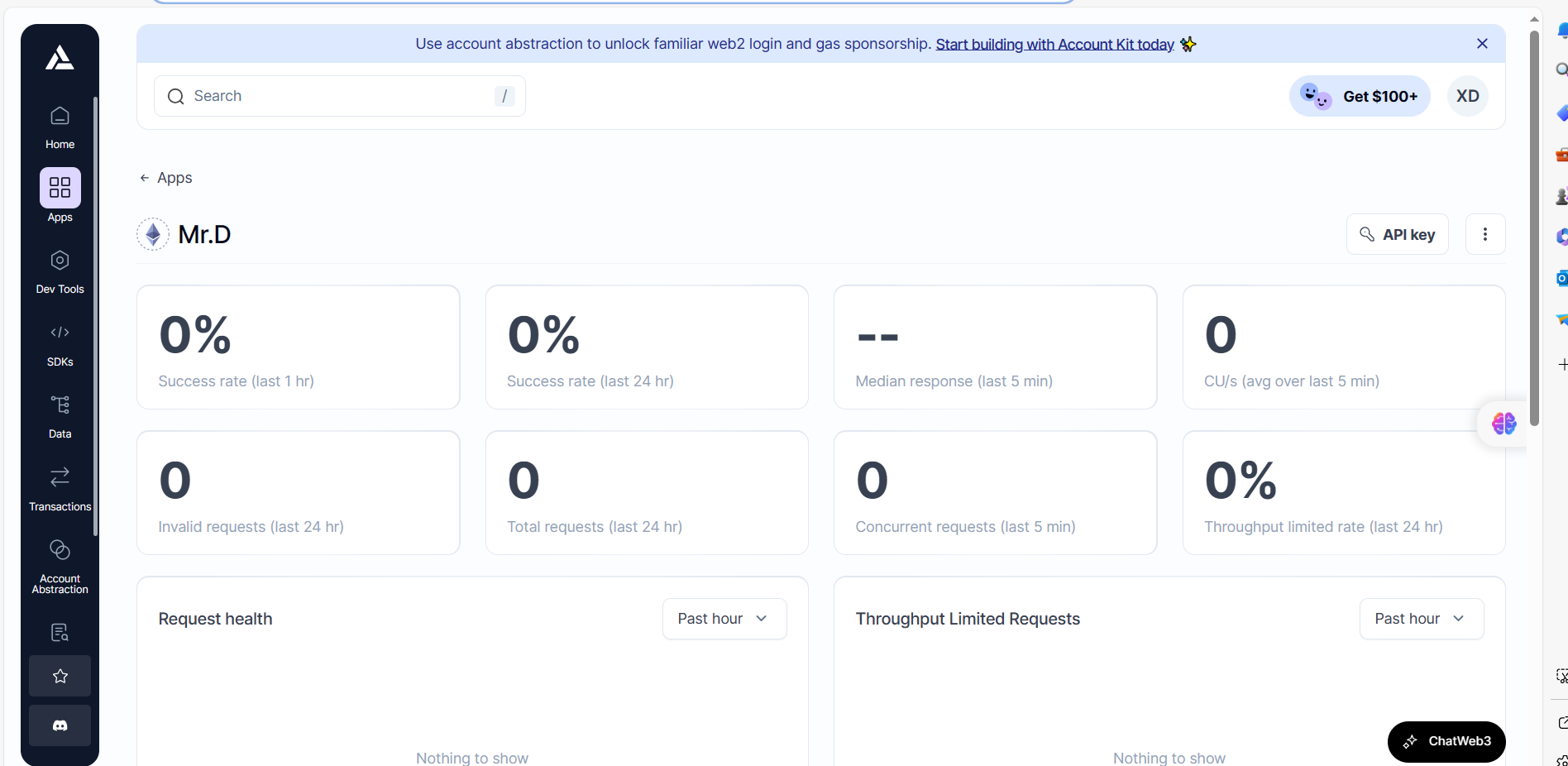Click the document search icon in the sidebar

[x=60, y=633]
